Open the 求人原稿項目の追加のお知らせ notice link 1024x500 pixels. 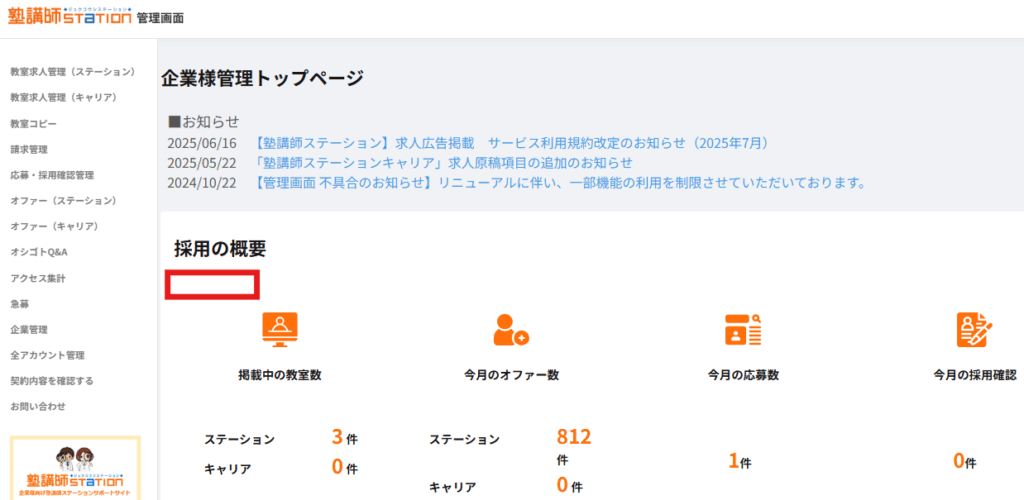(444, 163)
